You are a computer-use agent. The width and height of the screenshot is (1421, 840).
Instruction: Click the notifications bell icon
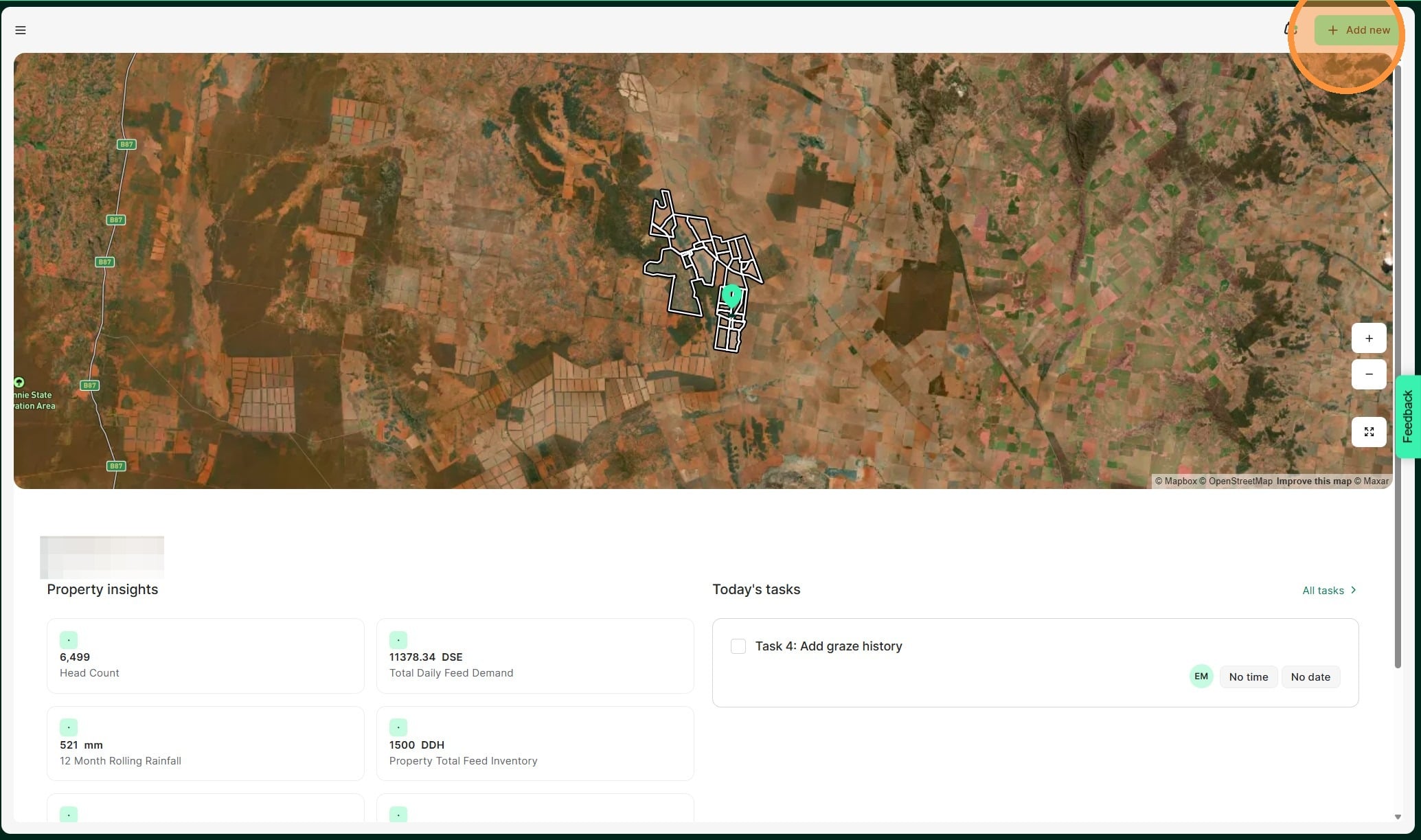point(1291,30)
